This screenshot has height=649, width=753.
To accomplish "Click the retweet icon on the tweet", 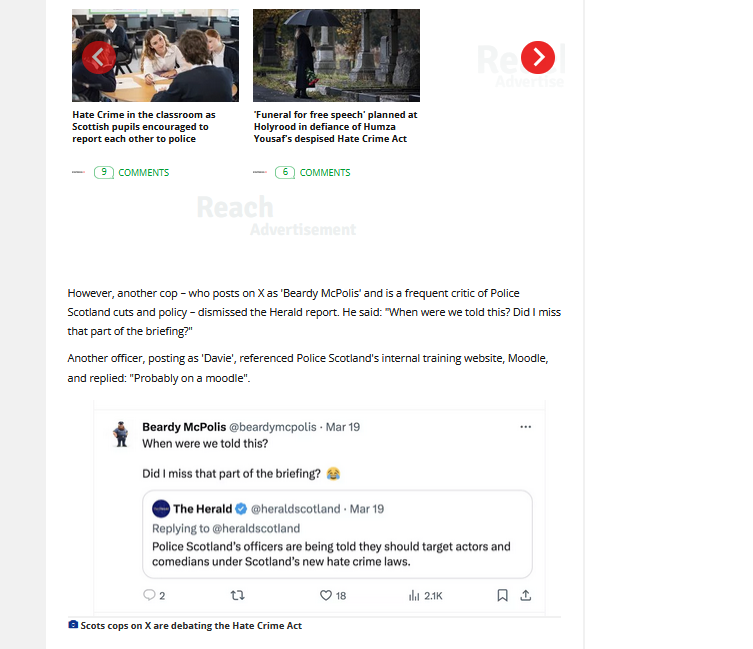I will (x=238, y=596).
